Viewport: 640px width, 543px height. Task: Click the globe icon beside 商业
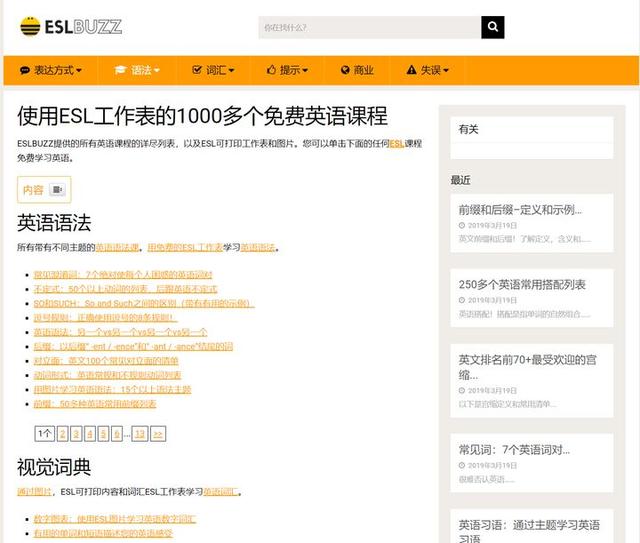pos(345,70)
